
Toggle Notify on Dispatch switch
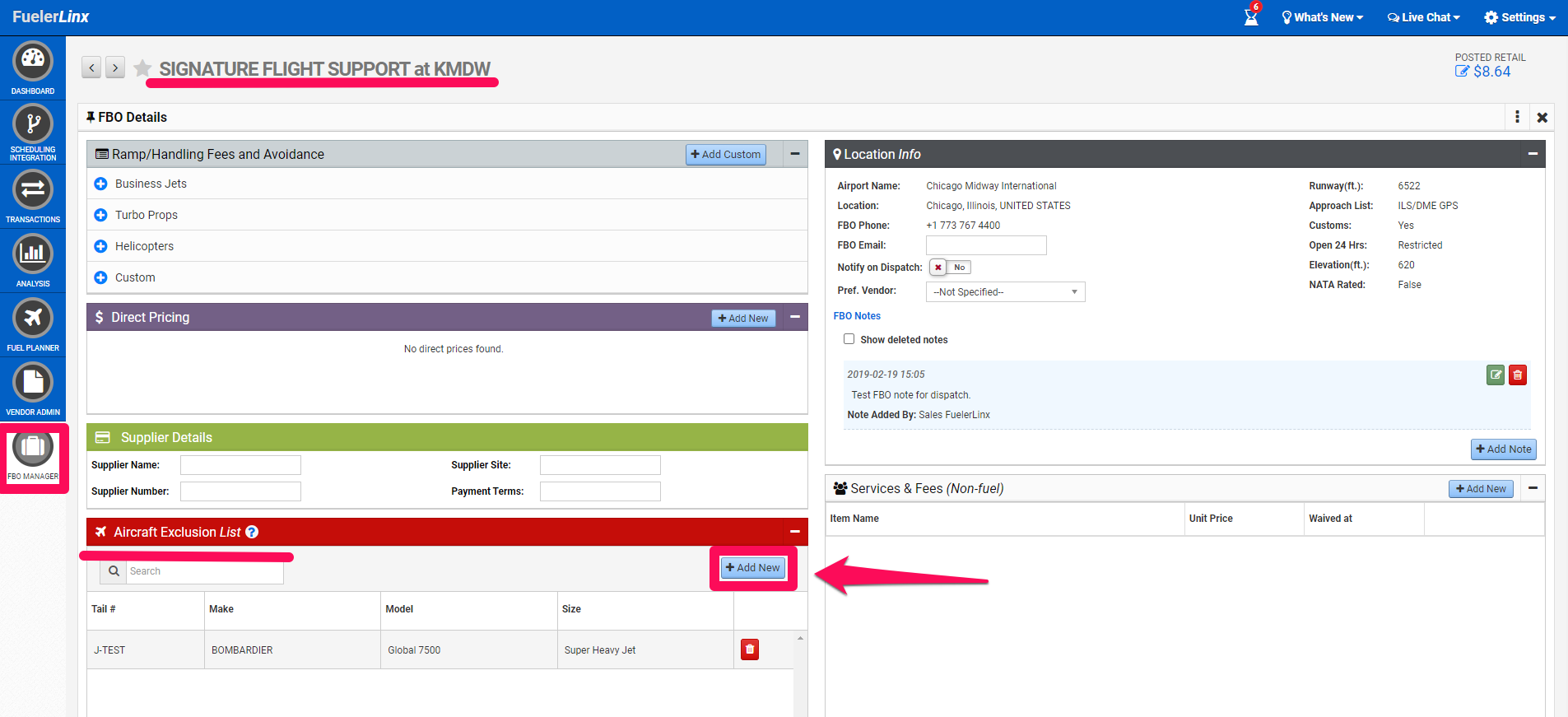point(950,268)
